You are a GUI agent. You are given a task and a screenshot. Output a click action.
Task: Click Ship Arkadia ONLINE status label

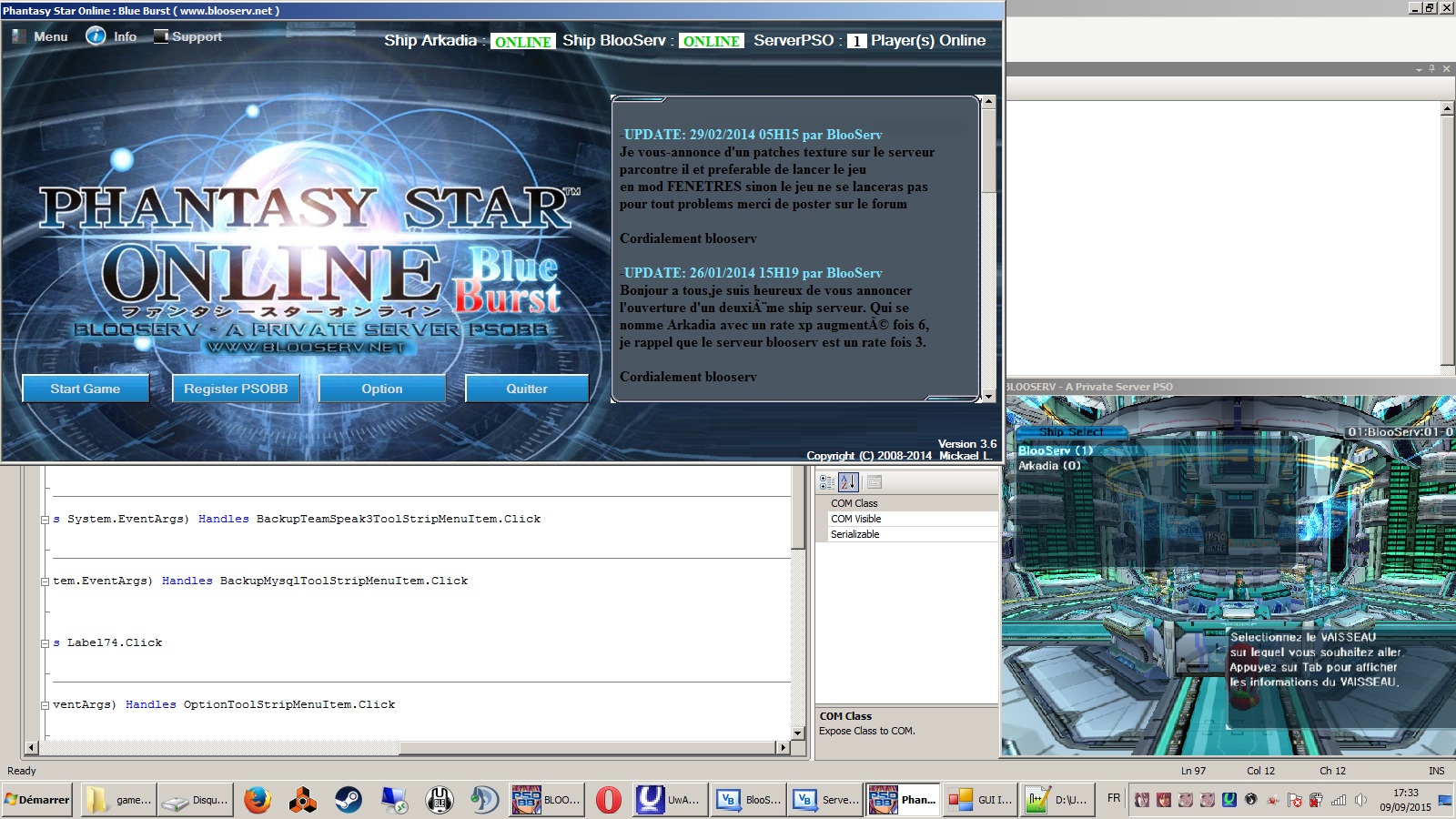click(522, 42)
